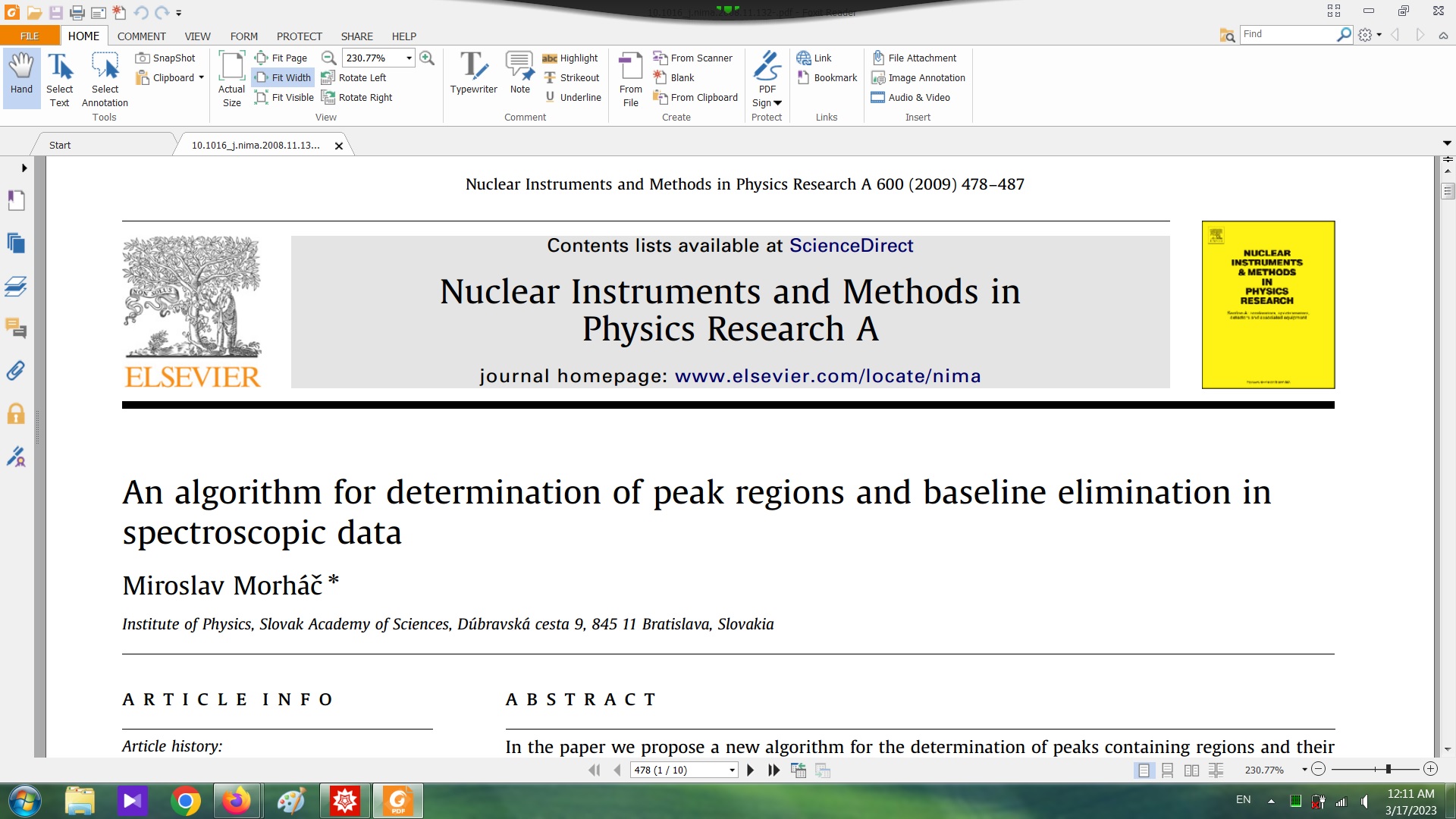Screen dimensions: 1456x819
Task: Zoom out using the ribbon magnifier
Action: coord(328,58)
